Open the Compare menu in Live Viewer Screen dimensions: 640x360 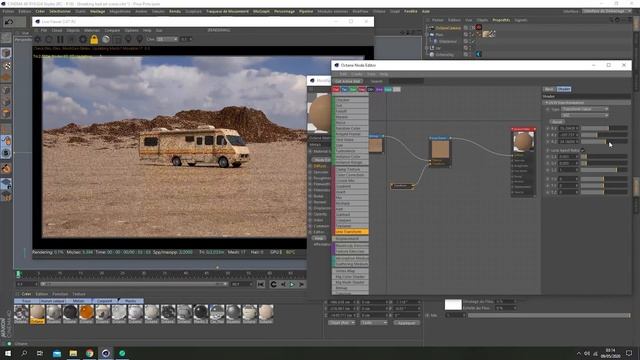point(112,30)
